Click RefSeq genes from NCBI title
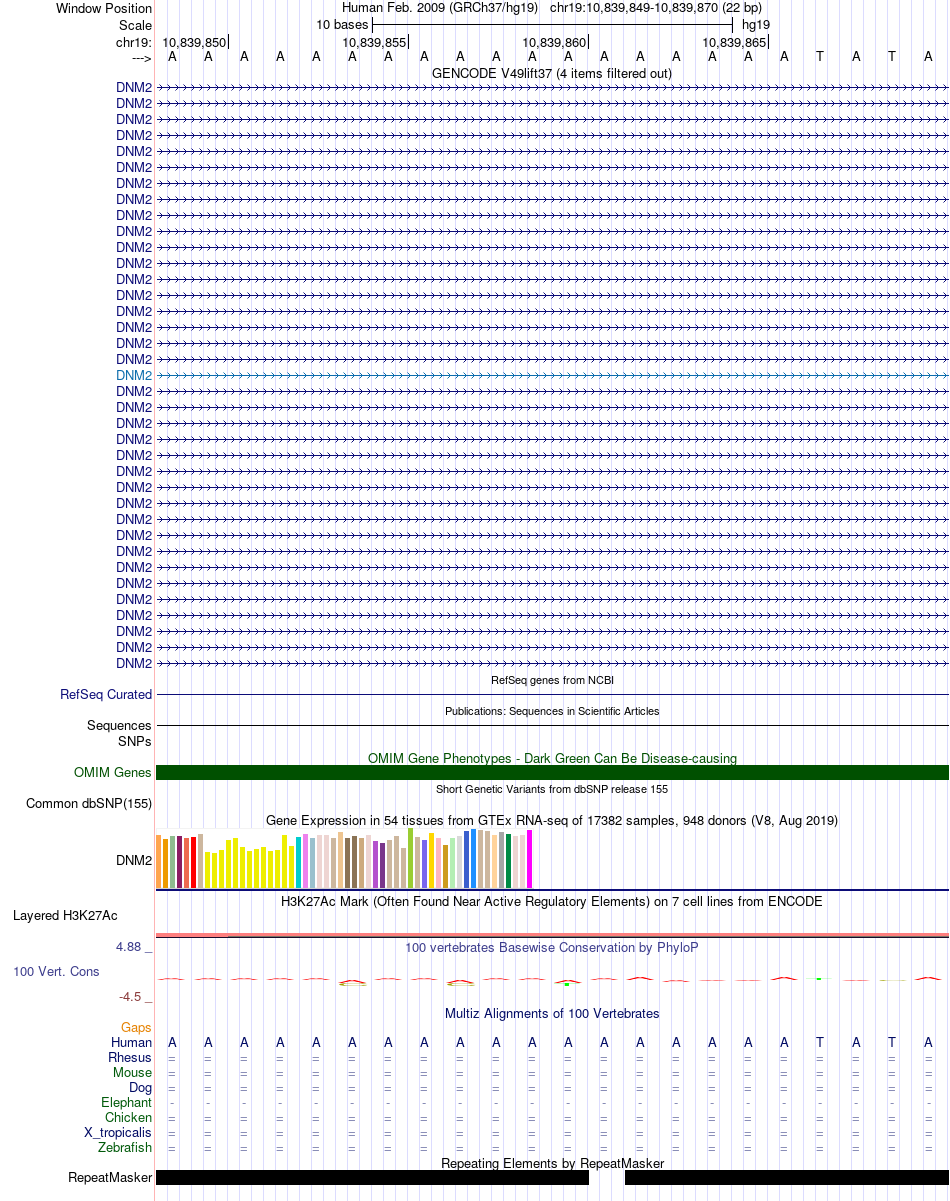The image size is (950, 1201). [x=552, y=680]
